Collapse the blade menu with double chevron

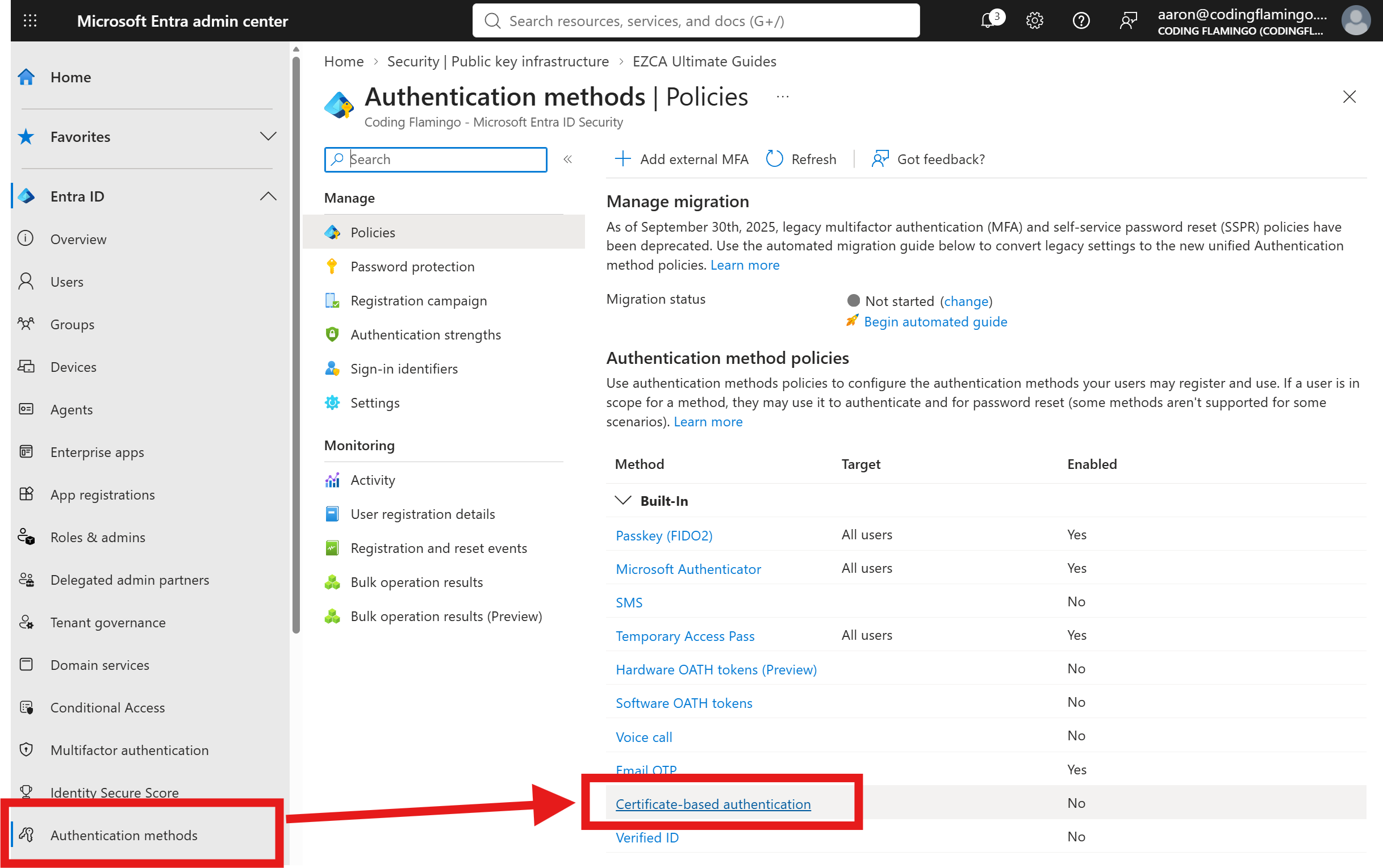pyautogui.click(x=567, y=159)
